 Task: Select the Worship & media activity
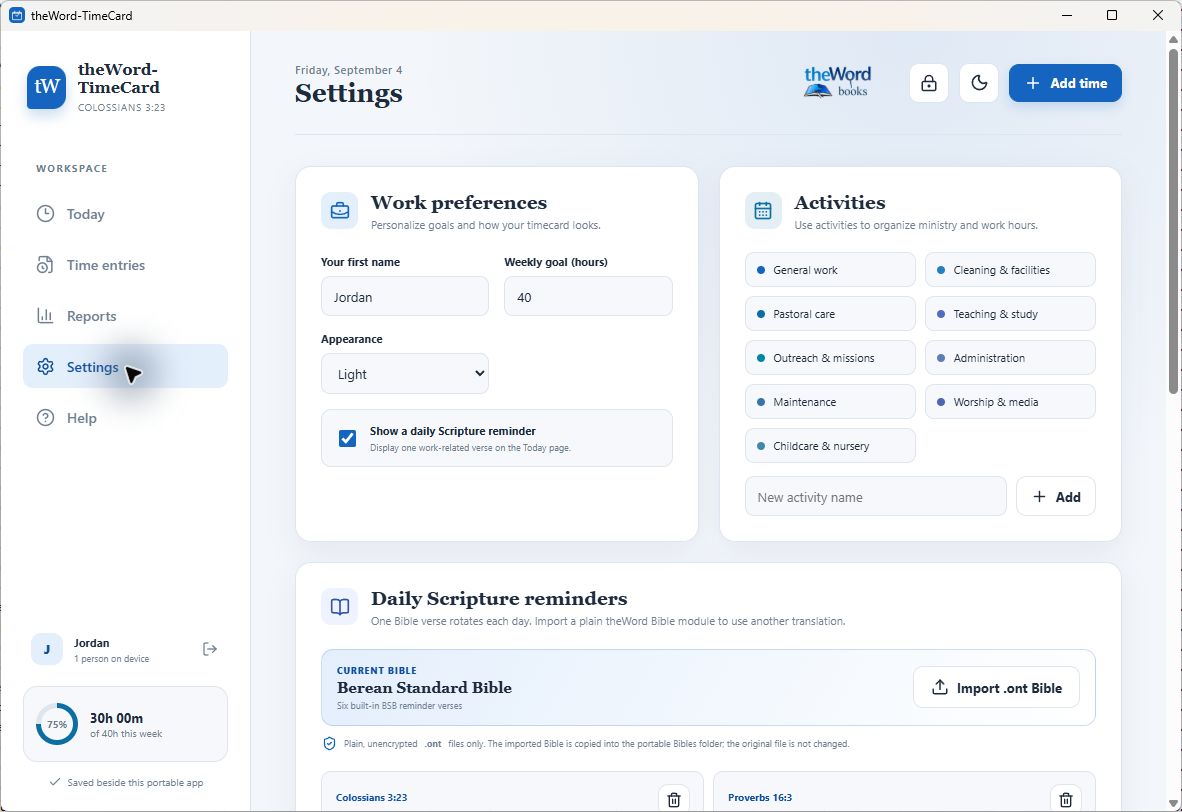(x=1010, y=402)
